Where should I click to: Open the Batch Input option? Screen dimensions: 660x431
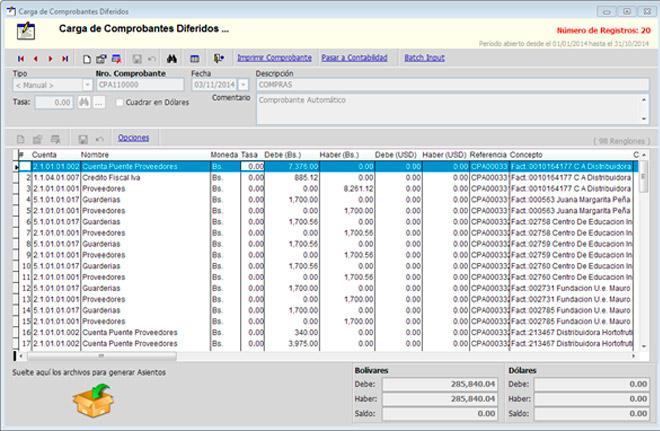pyautogui.click(x=425, y=58)
